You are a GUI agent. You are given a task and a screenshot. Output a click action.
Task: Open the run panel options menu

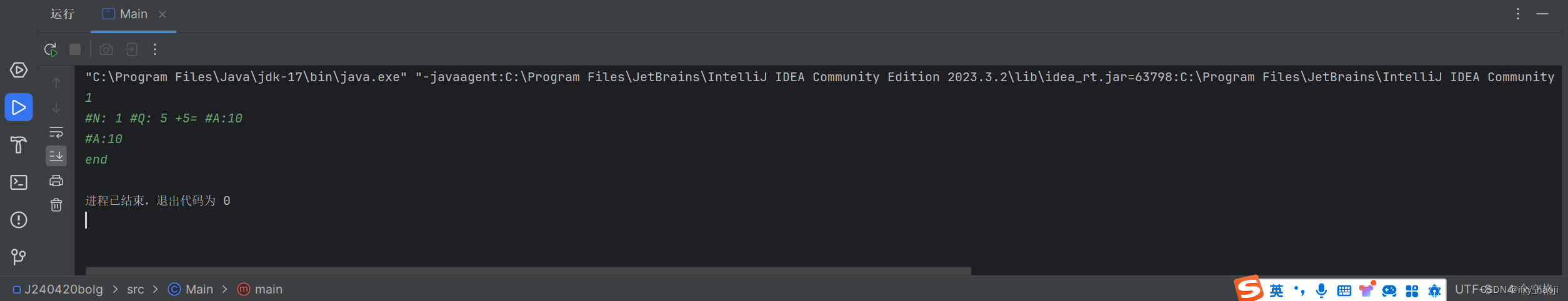click(x=1518, y=14)
